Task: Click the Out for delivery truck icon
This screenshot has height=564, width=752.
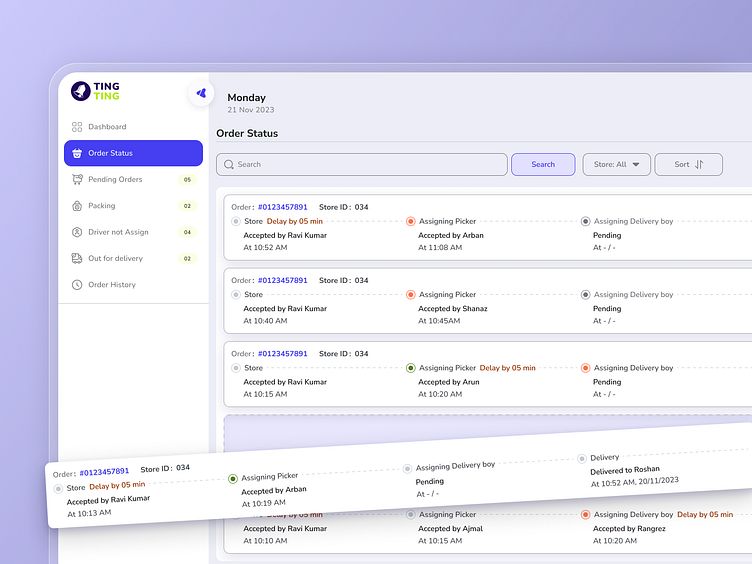Action: (77, 258)
